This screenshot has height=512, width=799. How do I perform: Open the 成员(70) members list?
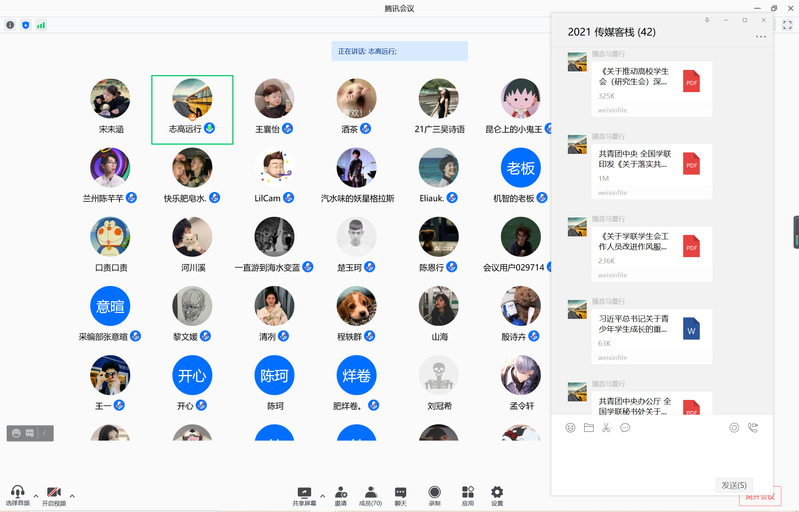click(x=370, y=493)
